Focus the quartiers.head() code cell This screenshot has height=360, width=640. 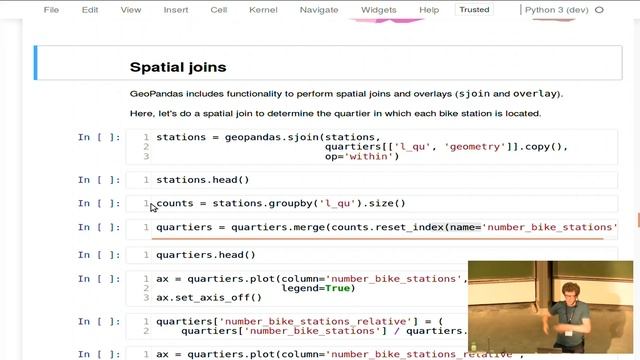pyautogui.click(x=371, y=255)
